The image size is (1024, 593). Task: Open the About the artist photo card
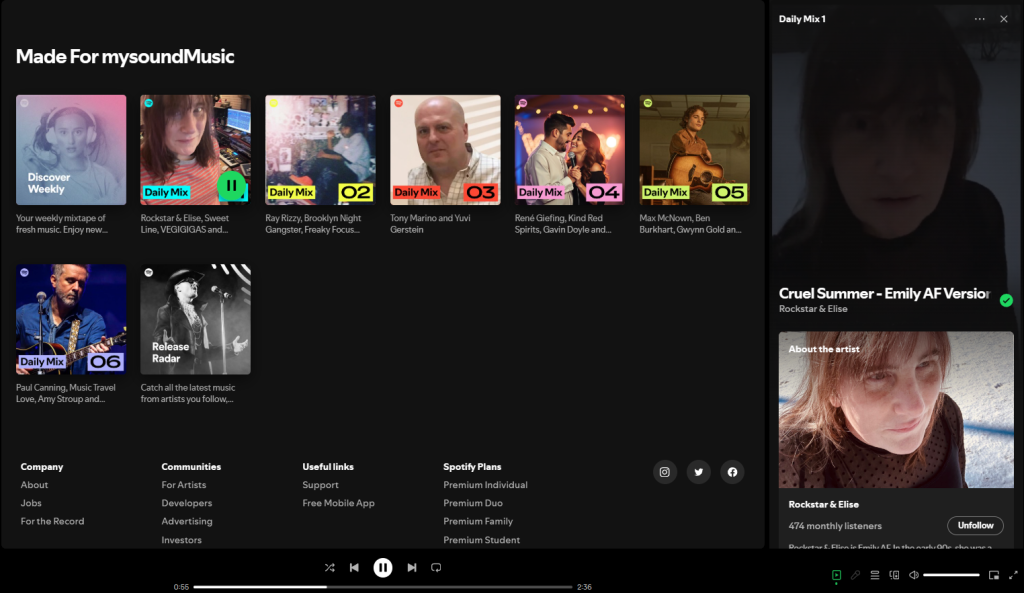click(x=896, y=409)
